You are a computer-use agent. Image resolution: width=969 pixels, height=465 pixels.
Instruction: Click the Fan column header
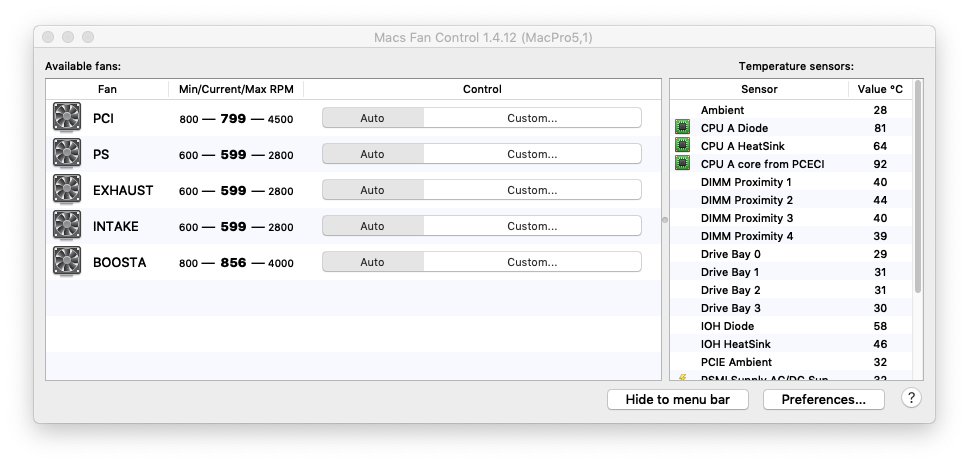107,89
